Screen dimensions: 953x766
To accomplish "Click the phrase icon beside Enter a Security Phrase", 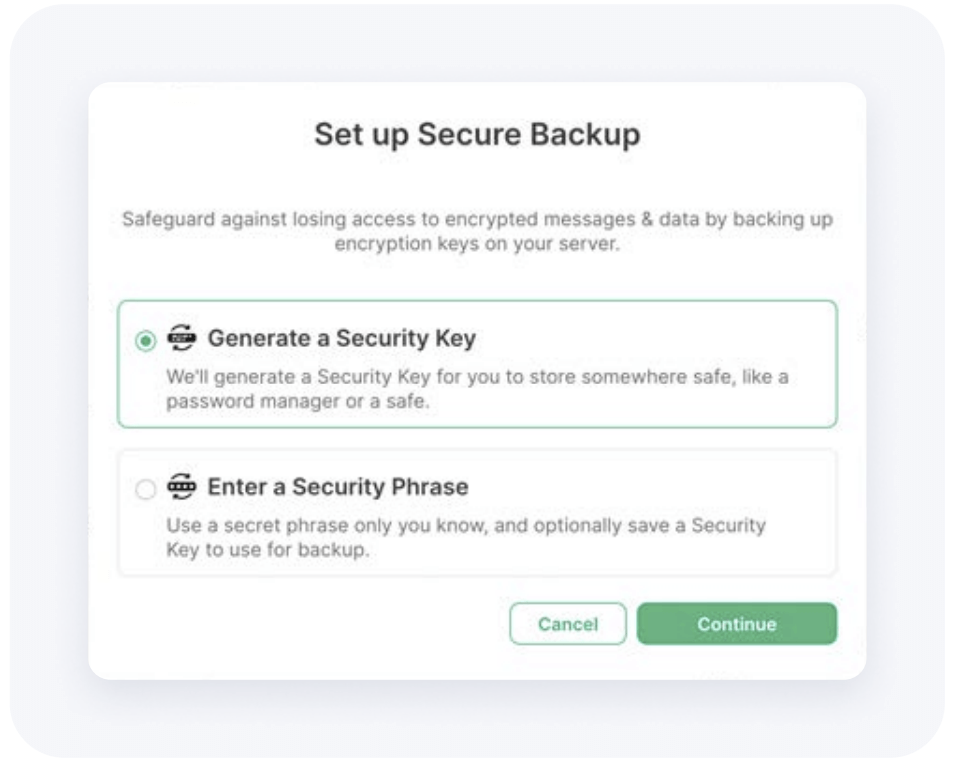I will coord(182,486).
